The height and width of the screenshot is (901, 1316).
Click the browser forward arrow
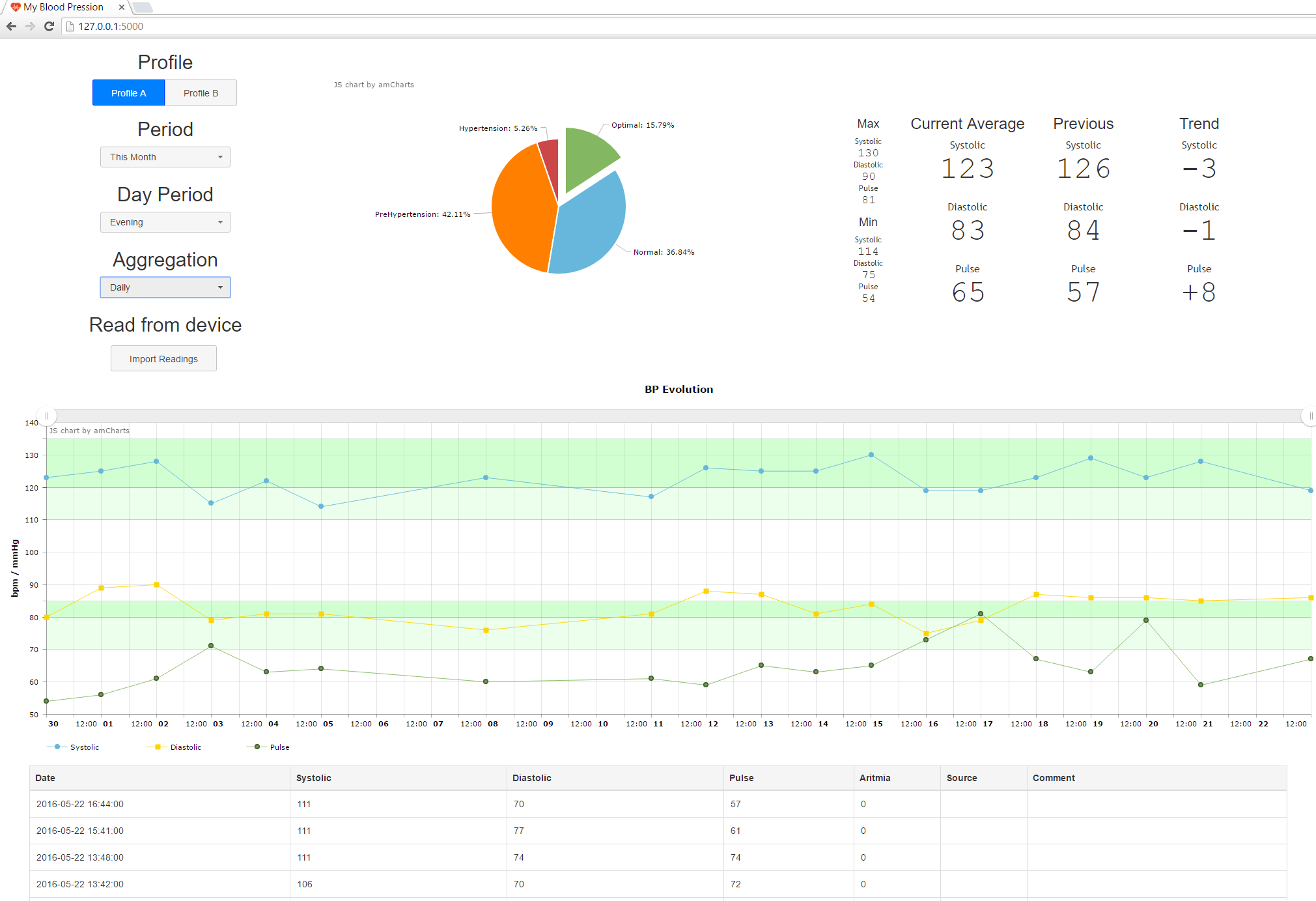pos(30,26)
